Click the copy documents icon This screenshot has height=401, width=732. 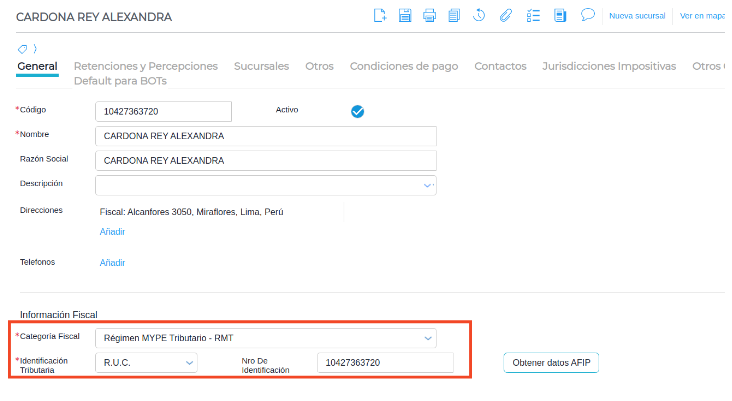click(x=454, y=15)
